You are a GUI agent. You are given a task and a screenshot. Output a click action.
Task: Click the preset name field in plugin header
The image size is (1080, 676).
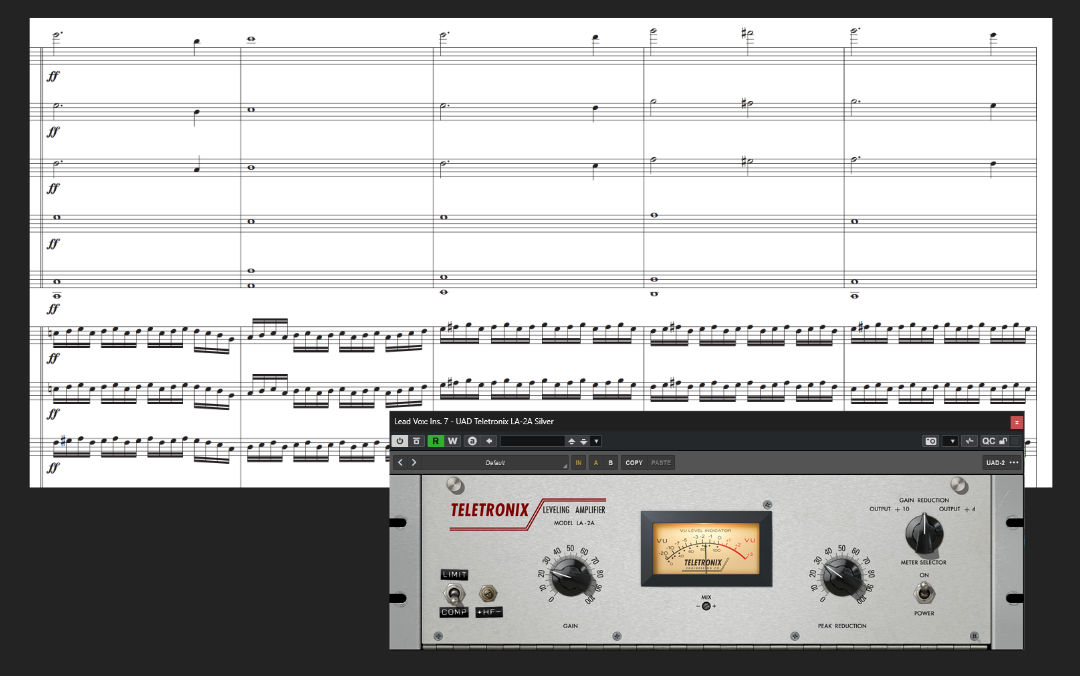click(x=532, y=441)
